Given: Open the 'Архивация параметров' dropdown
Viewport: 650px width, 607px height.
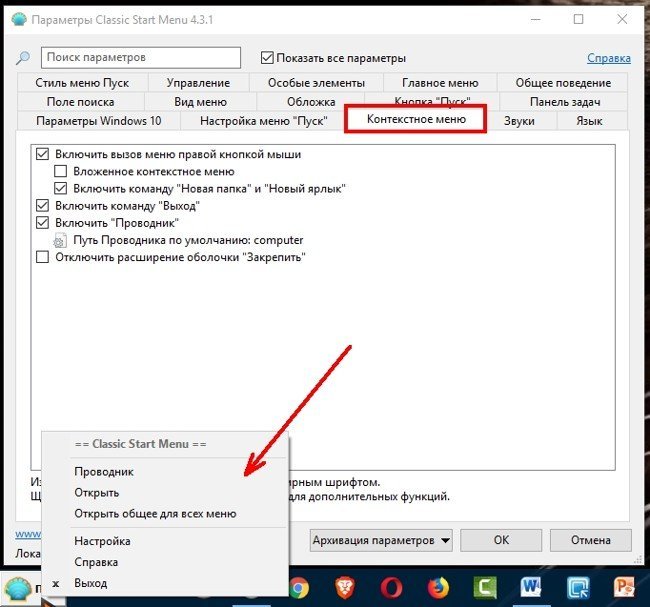Looking at the screenshot, I should (x=381, y=540).
